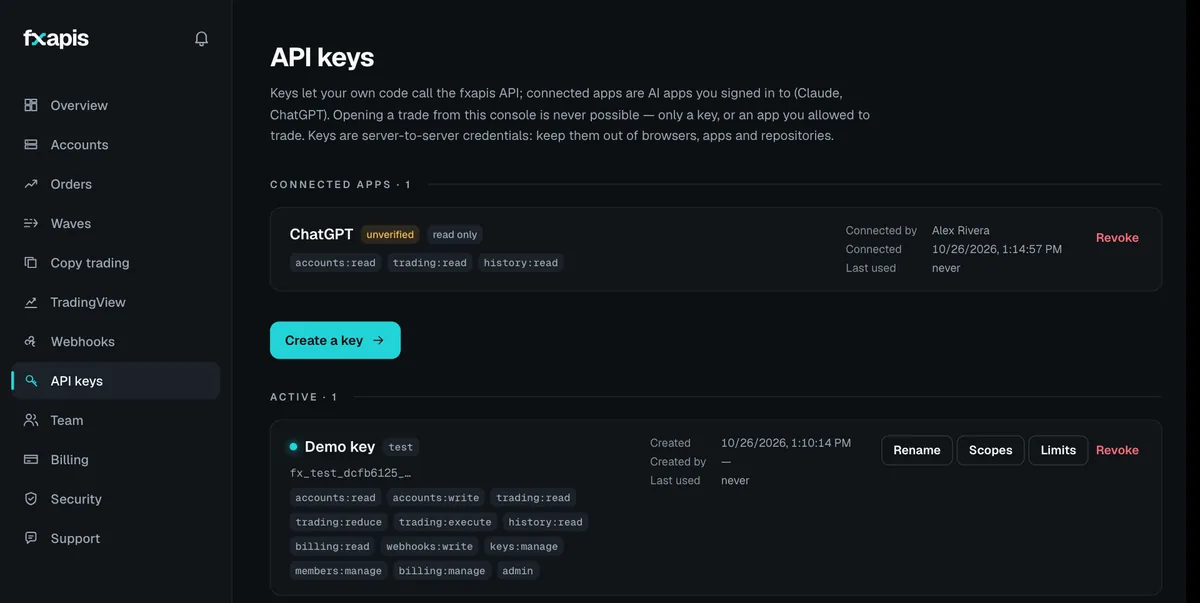Click ChatGPT's accounts:read scope tag
This screenshot has height=603, width=1200.
[x=335, y=263]
